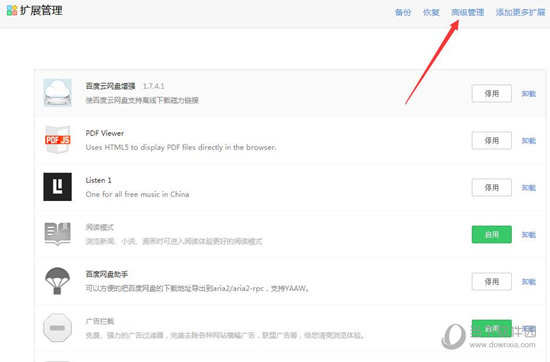The height and width of the screenshot is (362, 550).
Task: Uninstall Listen 1 via 卸载 link
Action: 529,187
